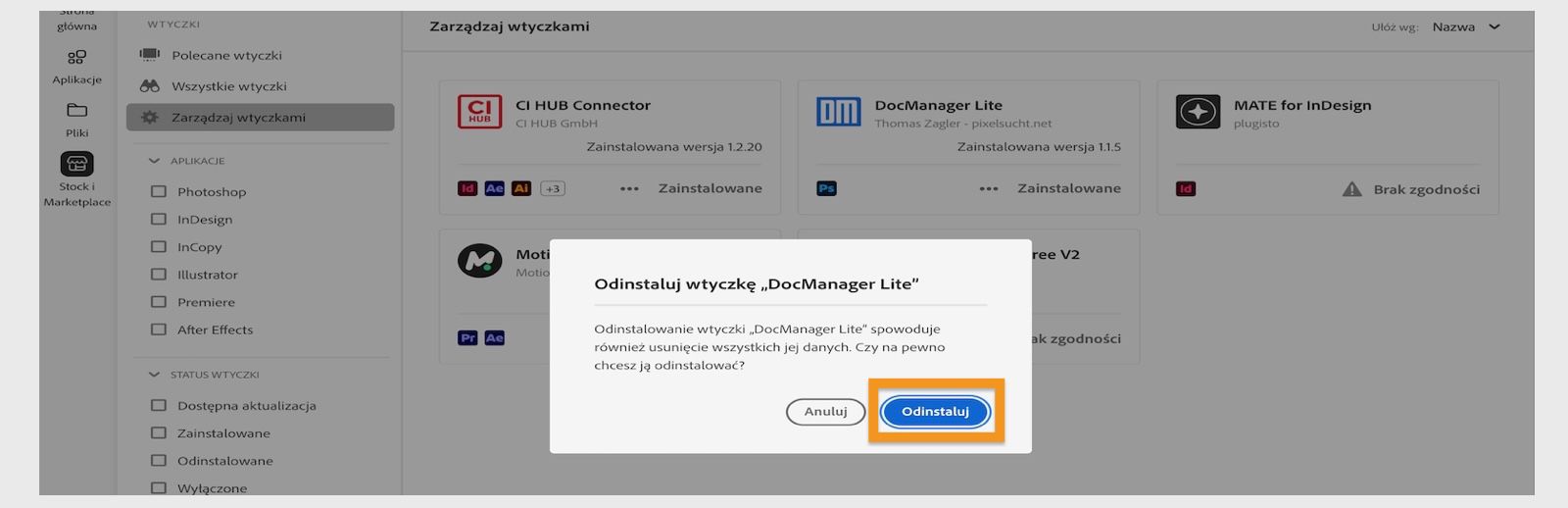Click After Effects badge on CI HUB card
This screenshot has height=508, width=1568.
494,188
